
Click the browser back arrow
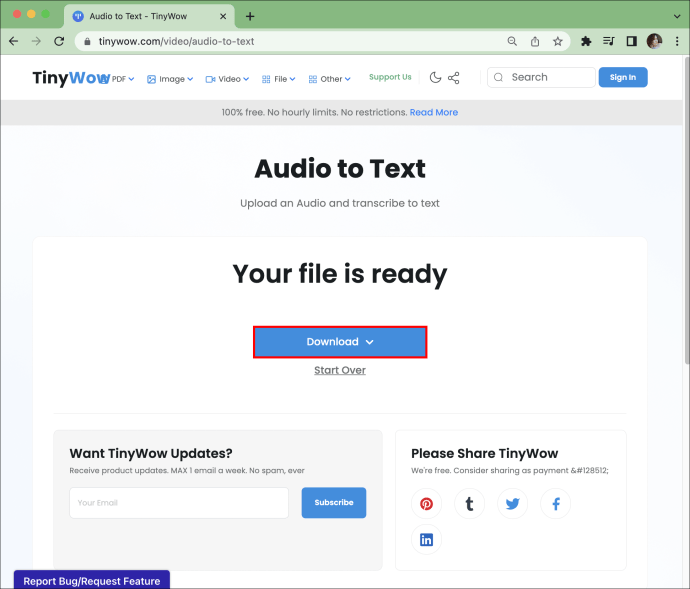pos(14,41)
